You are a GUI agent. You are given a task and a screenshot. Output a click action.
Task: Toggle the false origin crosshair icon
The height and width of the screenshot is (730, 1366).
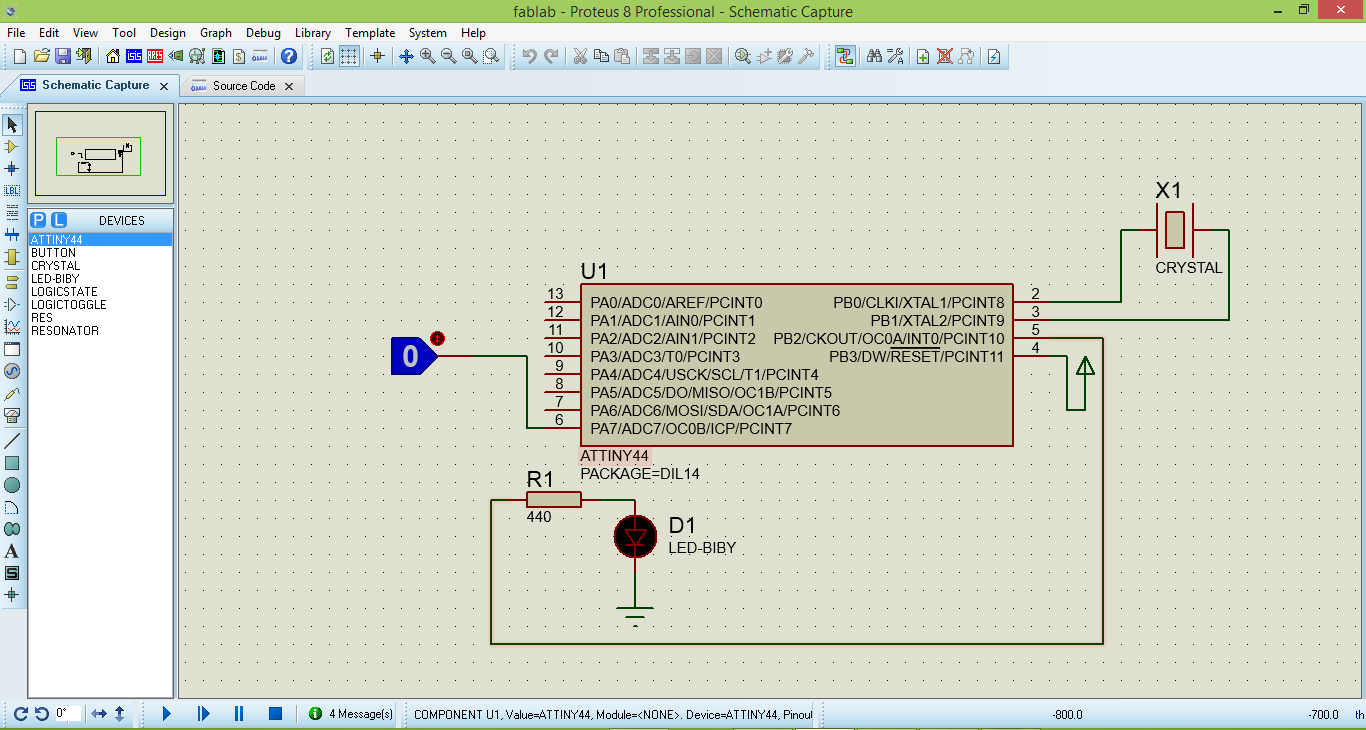click(377, 56)
